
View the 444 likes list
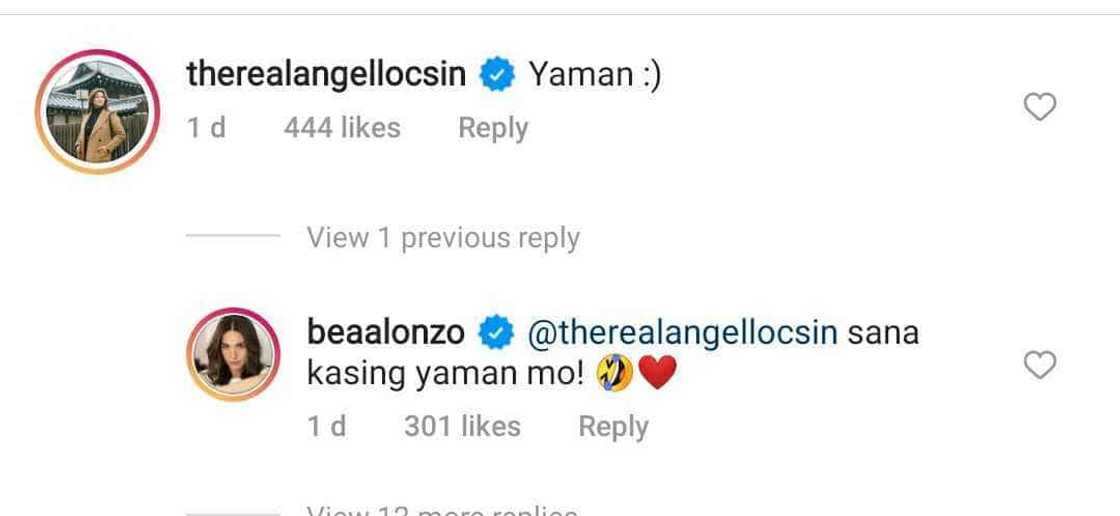tap(342, 128)
